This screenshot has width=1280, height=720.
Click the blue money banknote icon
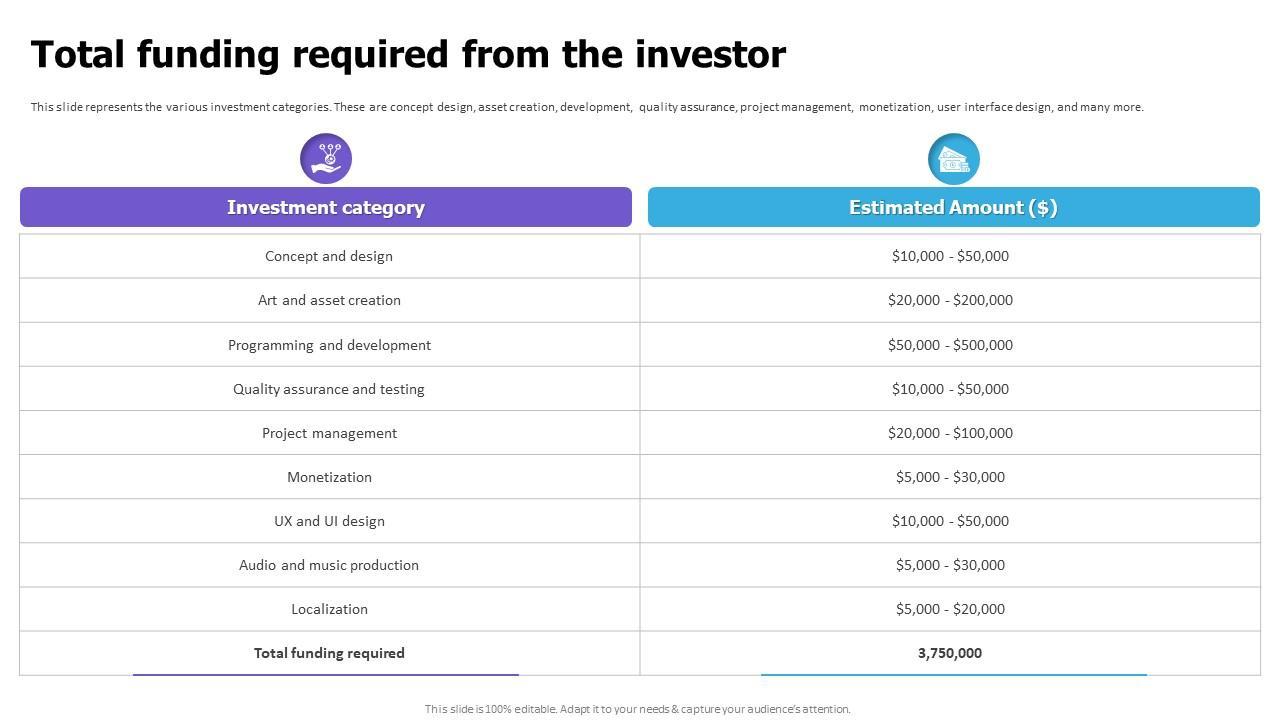pos(954,159)
